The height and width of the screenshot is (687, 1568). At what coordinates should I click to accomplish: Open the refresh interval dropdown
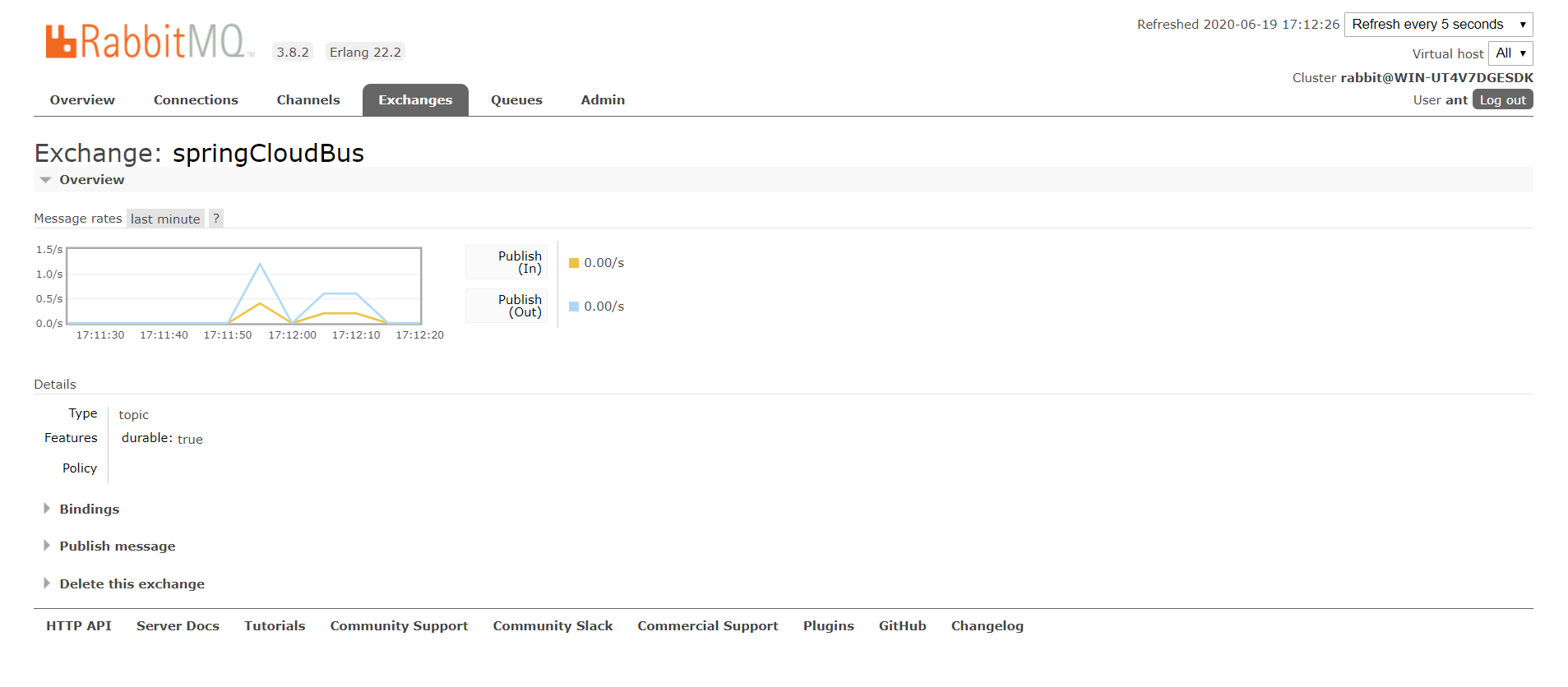(x=1438, y=25)
